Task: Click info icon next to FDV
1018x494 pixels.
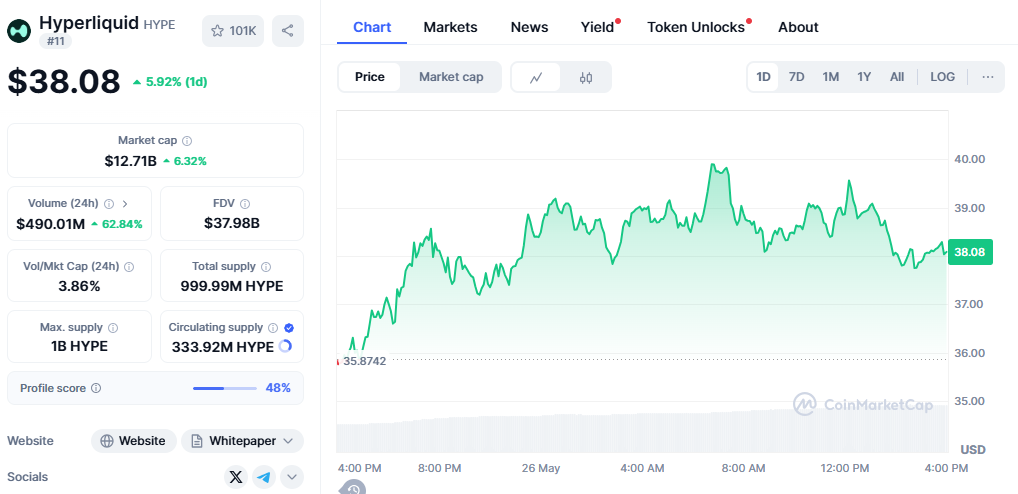Action: click(x=245, y=204)
